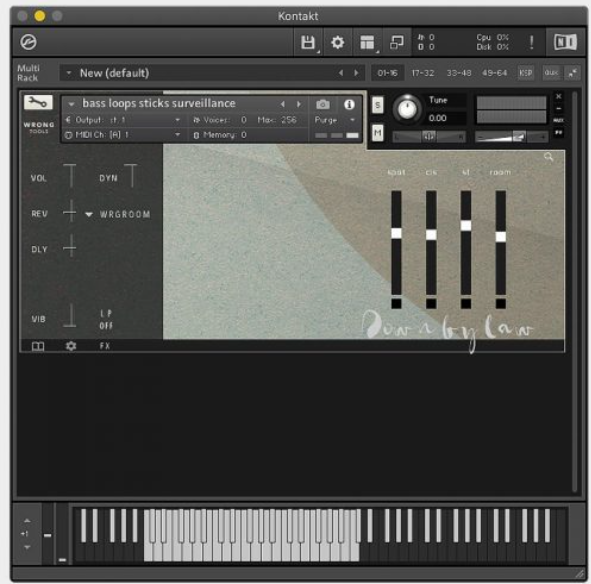Open the save floppy disk menu
The width and height of the screenshot is (591, 584).
point(308,42)
